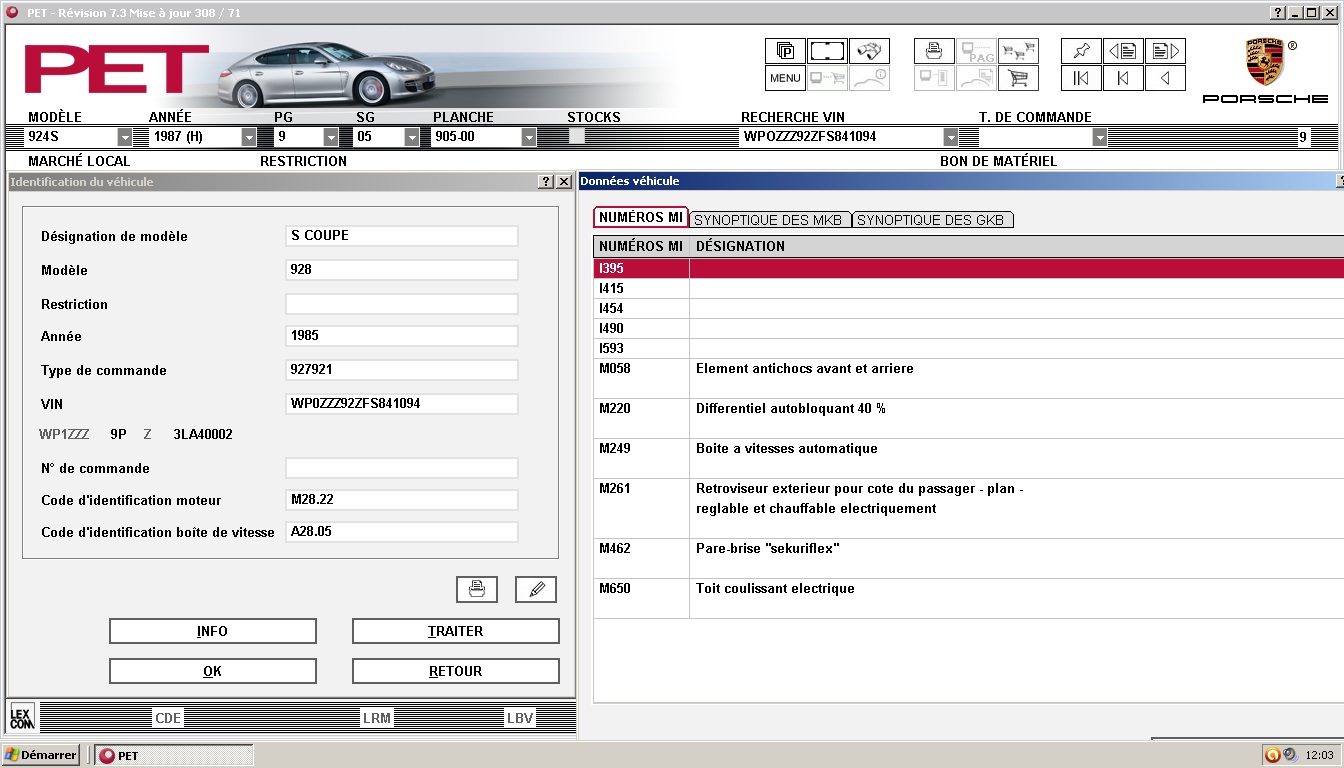Screen dimensions: 1344x768
Task: Click greyed monitor-to-cart icon beside MENU
Action: coord(827,78)
